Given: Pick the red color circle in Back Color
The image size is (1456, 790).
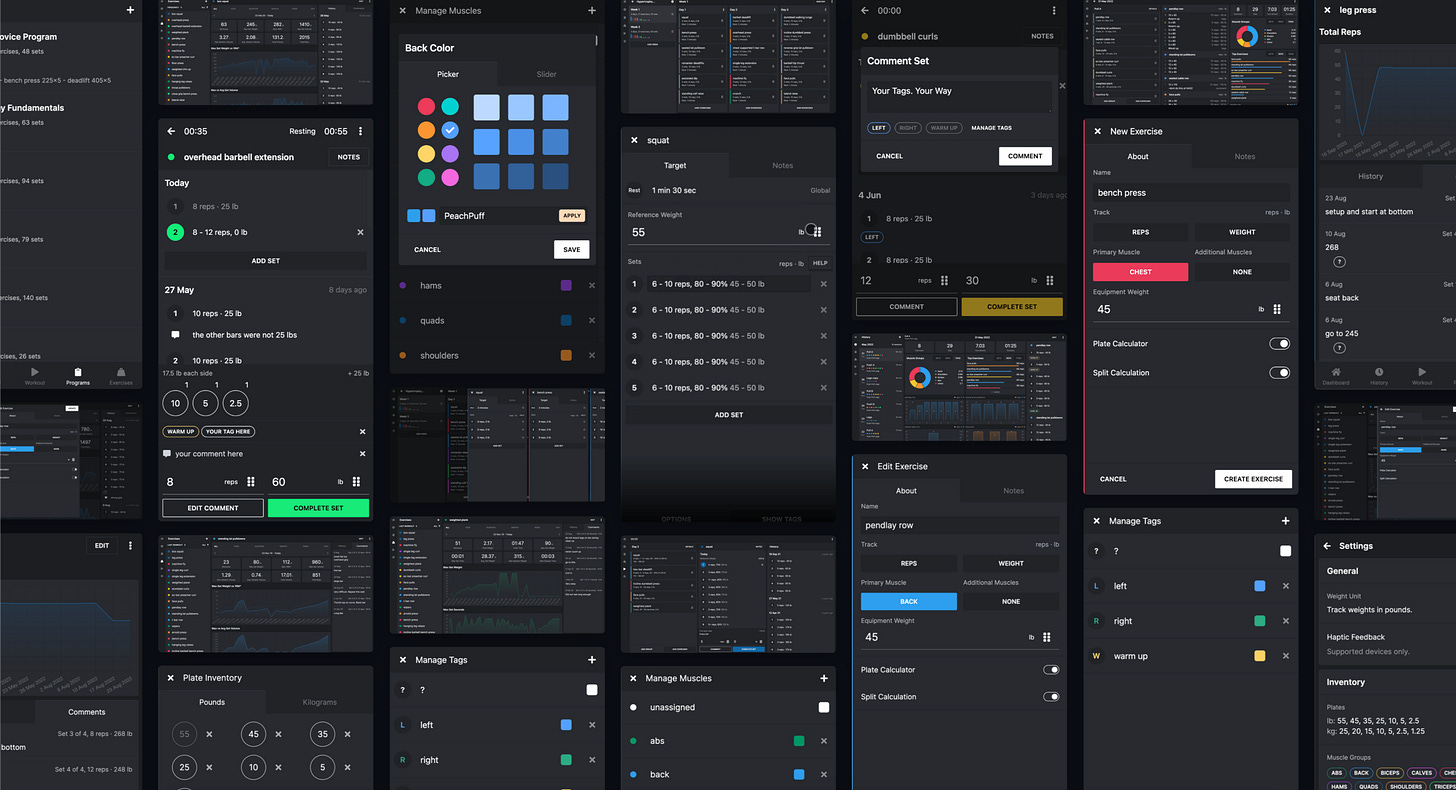Looking at the screenshot, I should (426, 106).
